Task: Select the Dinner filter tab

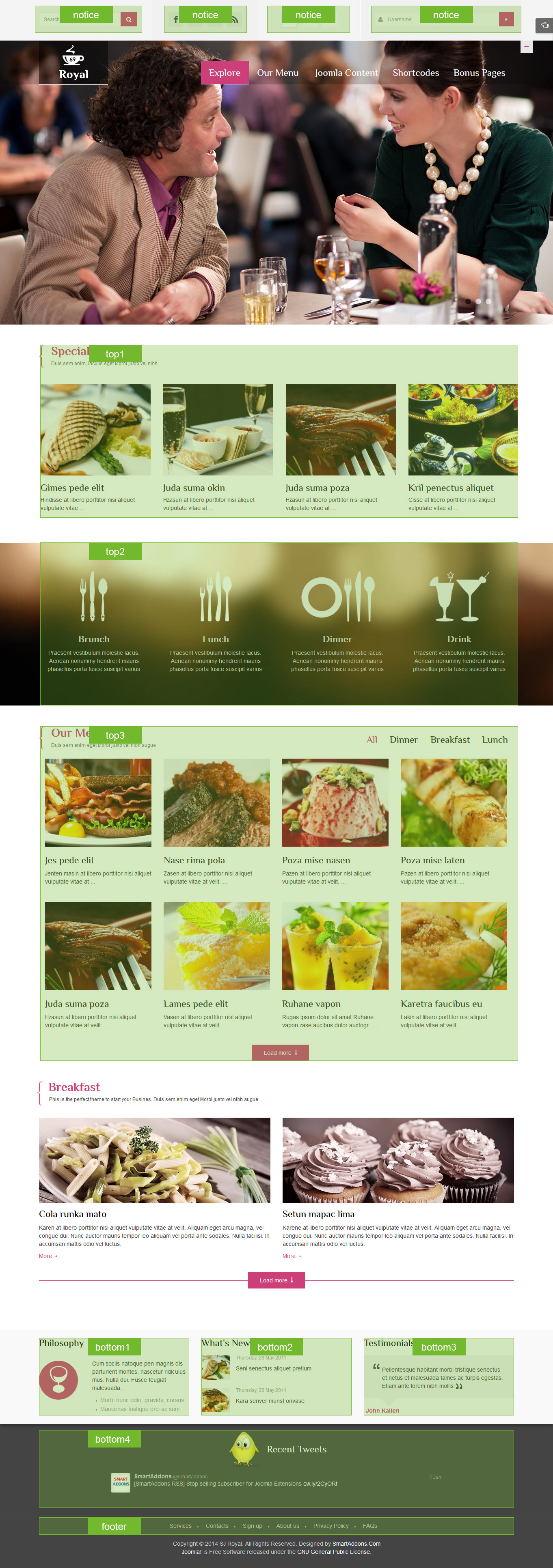Action: [404, 740]
